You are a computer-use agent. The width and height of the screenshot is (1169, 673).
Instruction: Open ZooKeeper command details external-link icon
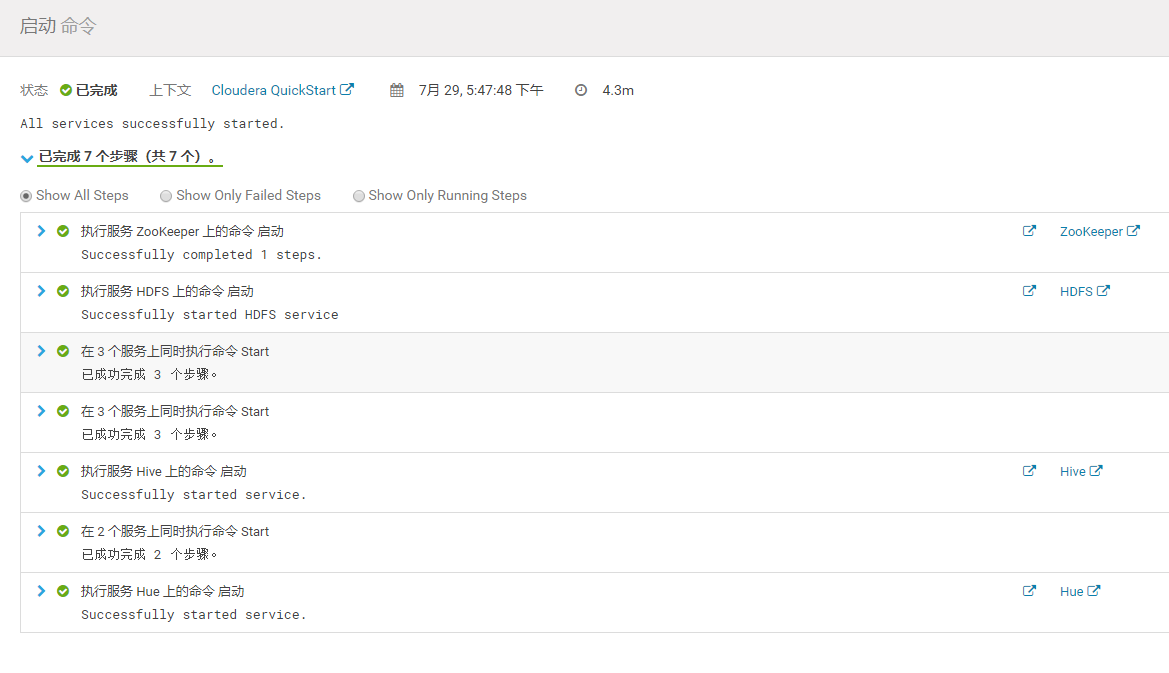click(x=1029, y=231)
